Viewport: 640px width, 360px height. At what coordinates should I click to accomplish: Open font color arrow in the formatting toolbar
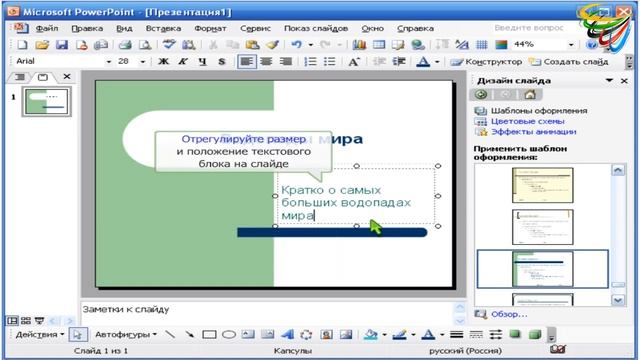coord(437,62)
